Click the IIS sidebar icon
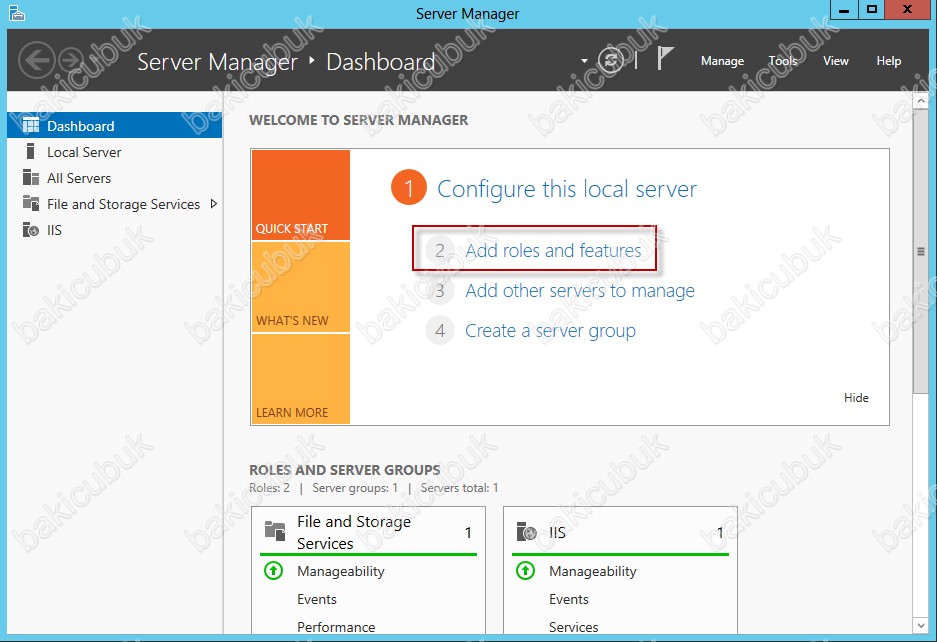 [30, 230]
